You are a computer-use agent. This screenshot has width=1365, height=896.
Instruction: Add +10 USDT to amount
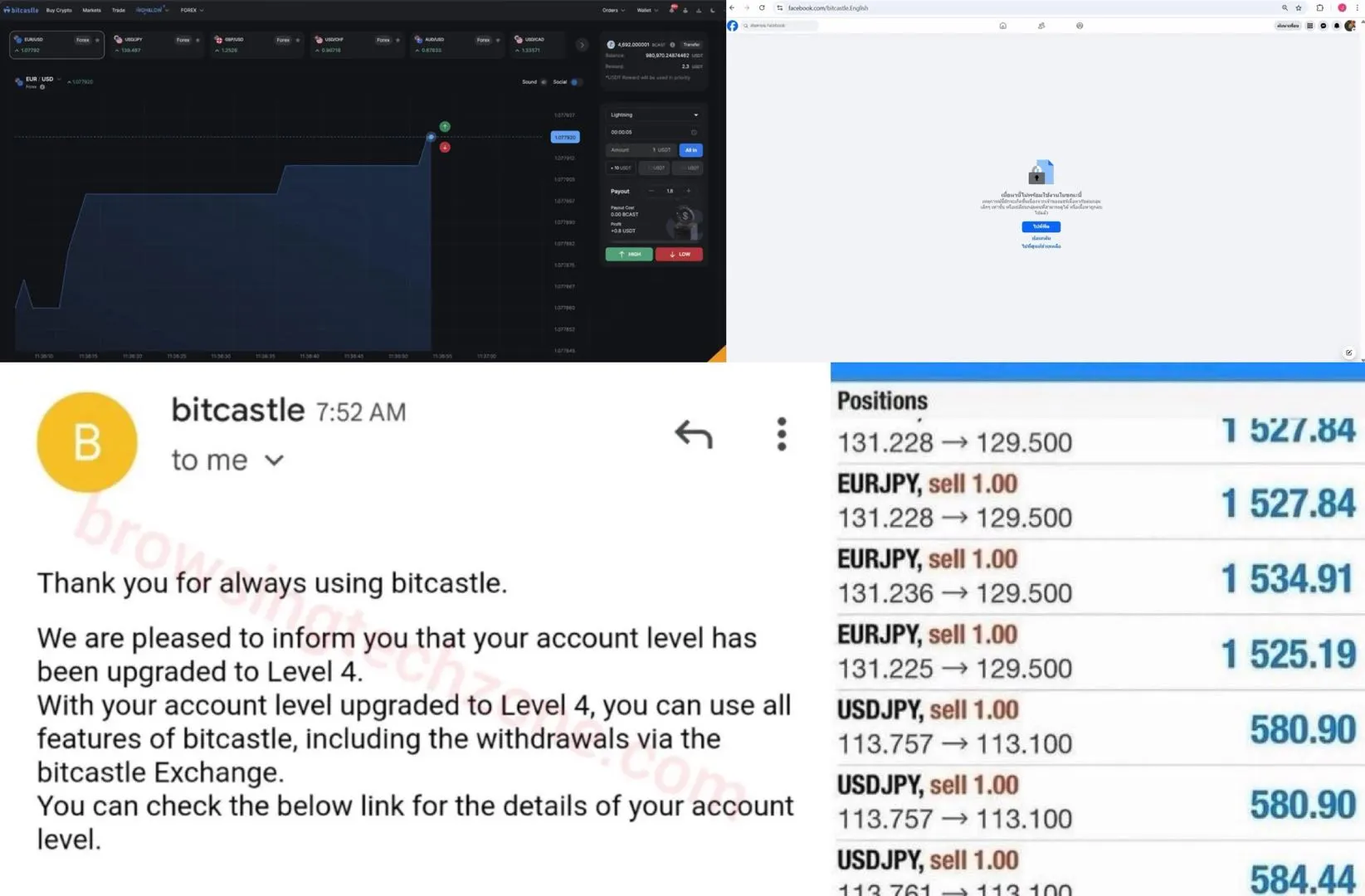point(621,168)
